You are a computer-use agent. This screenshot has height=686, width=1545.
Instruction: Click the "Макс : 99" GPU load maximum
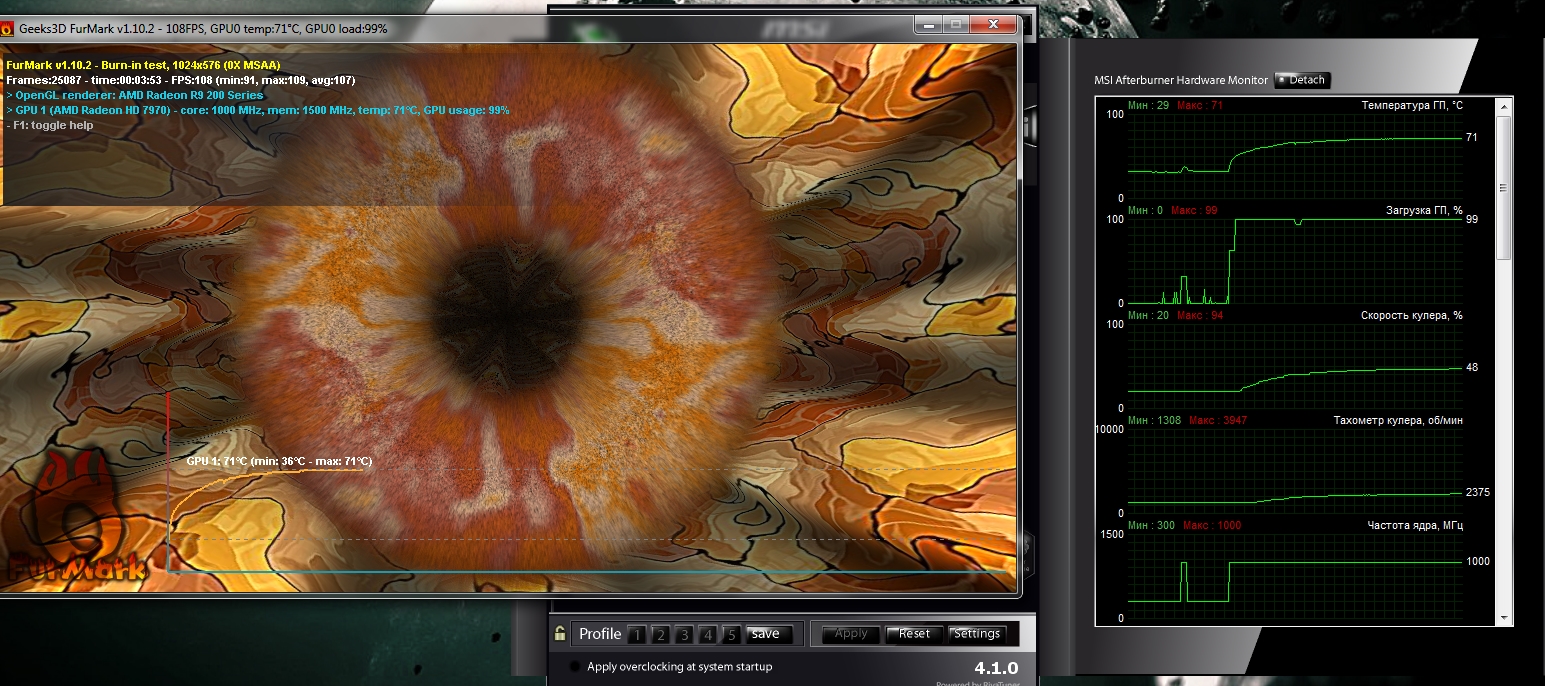tap(1194, 210)
